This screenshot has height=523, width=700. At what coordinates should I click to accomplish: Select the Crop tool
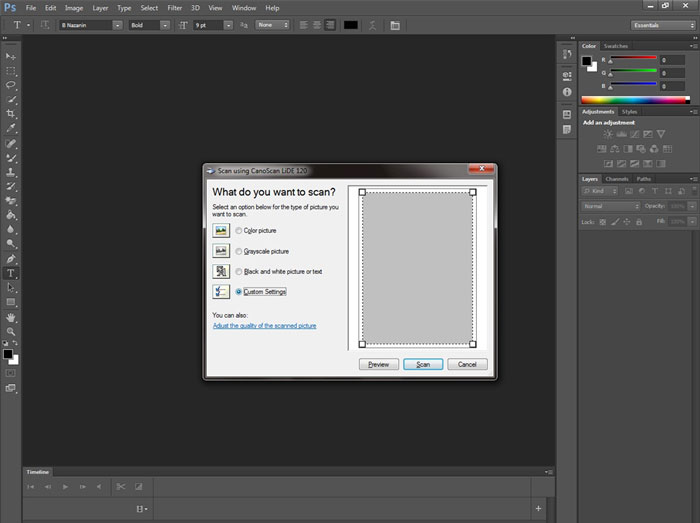[11, 114]
